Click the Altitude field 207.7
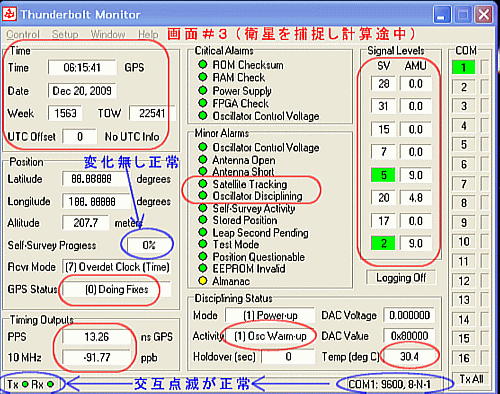 point(86,223)
